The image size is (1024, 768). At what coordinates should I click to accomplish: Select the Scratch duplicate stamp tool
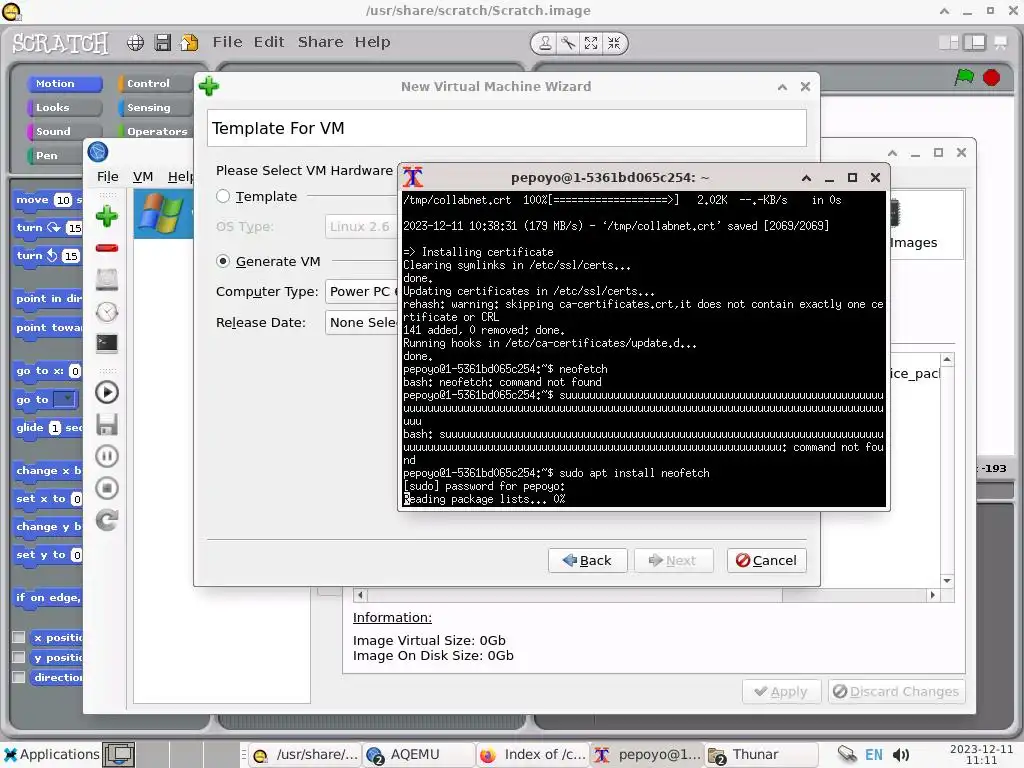pyautogui.click(x=545, y=43)
